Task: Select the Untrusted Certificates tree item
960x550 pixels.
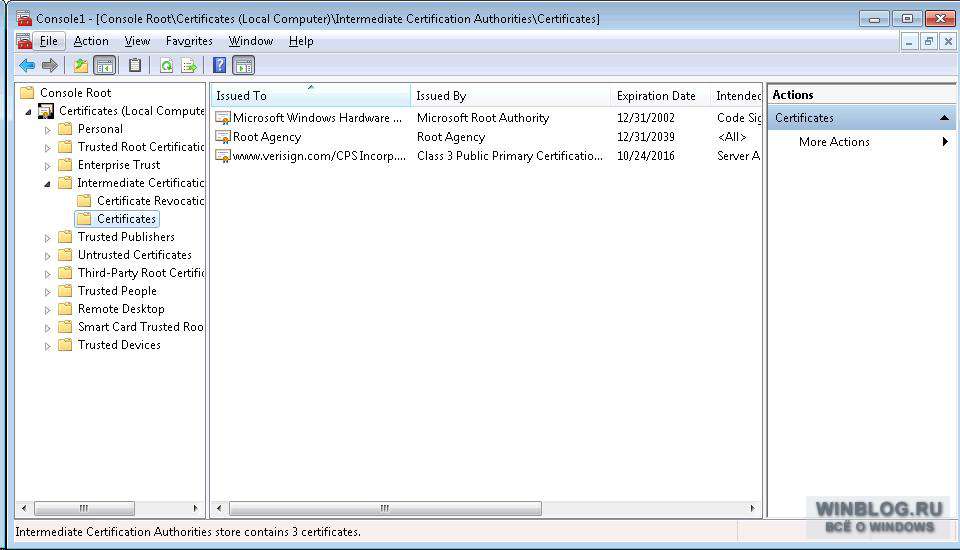Action: pos(135,255)
